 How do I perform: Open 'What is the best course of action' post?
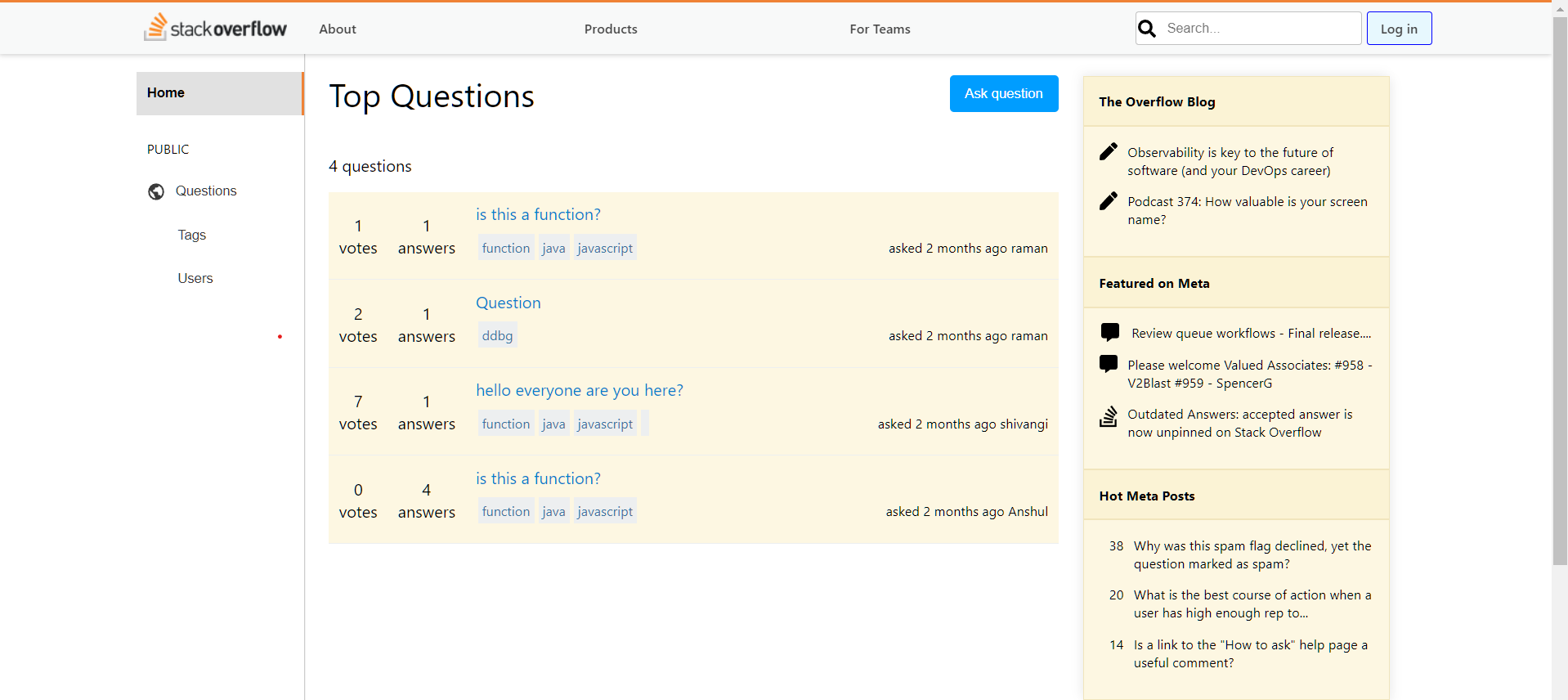pos(1252,604)
